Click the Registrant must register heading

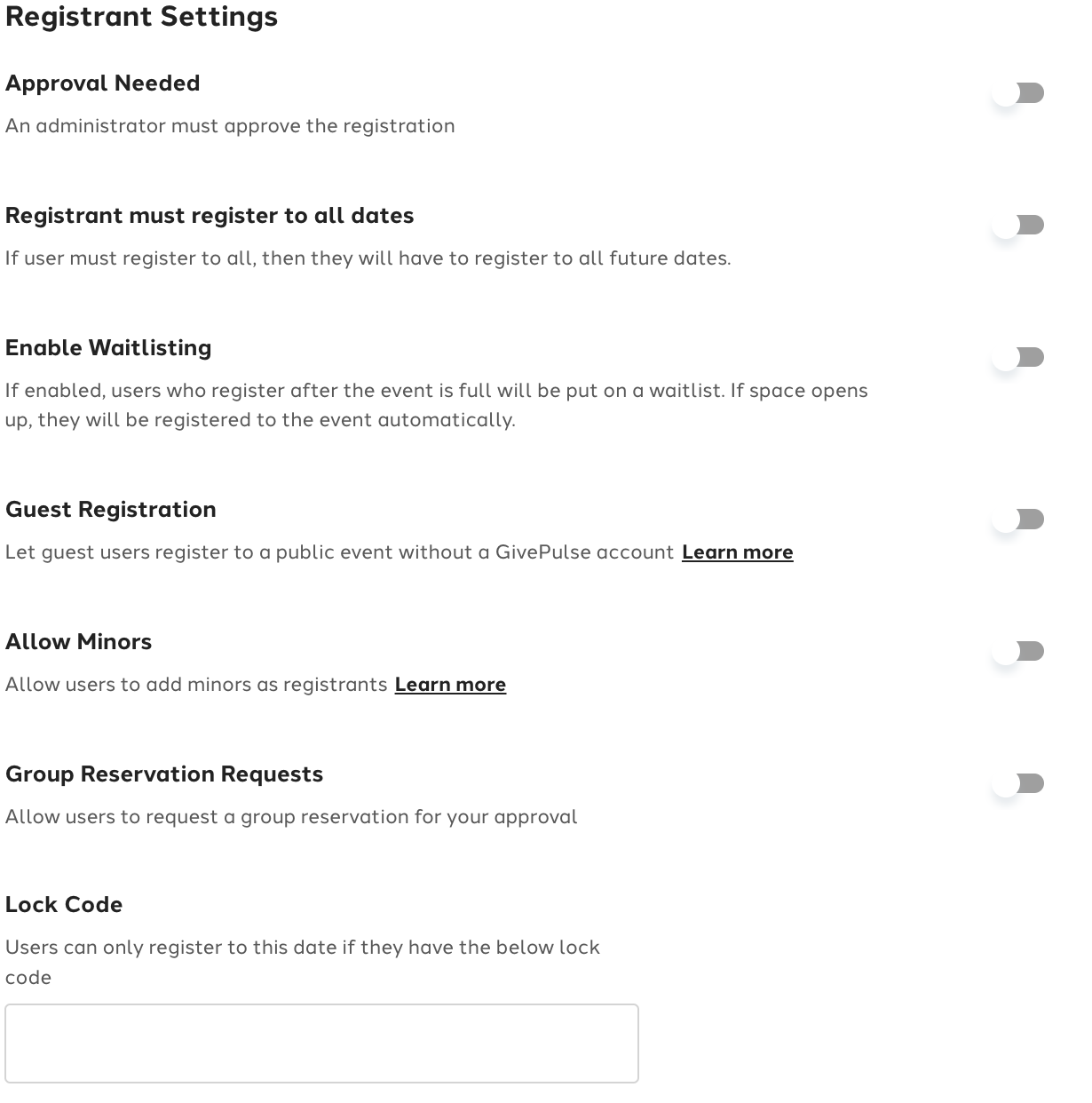click(210, 216)
